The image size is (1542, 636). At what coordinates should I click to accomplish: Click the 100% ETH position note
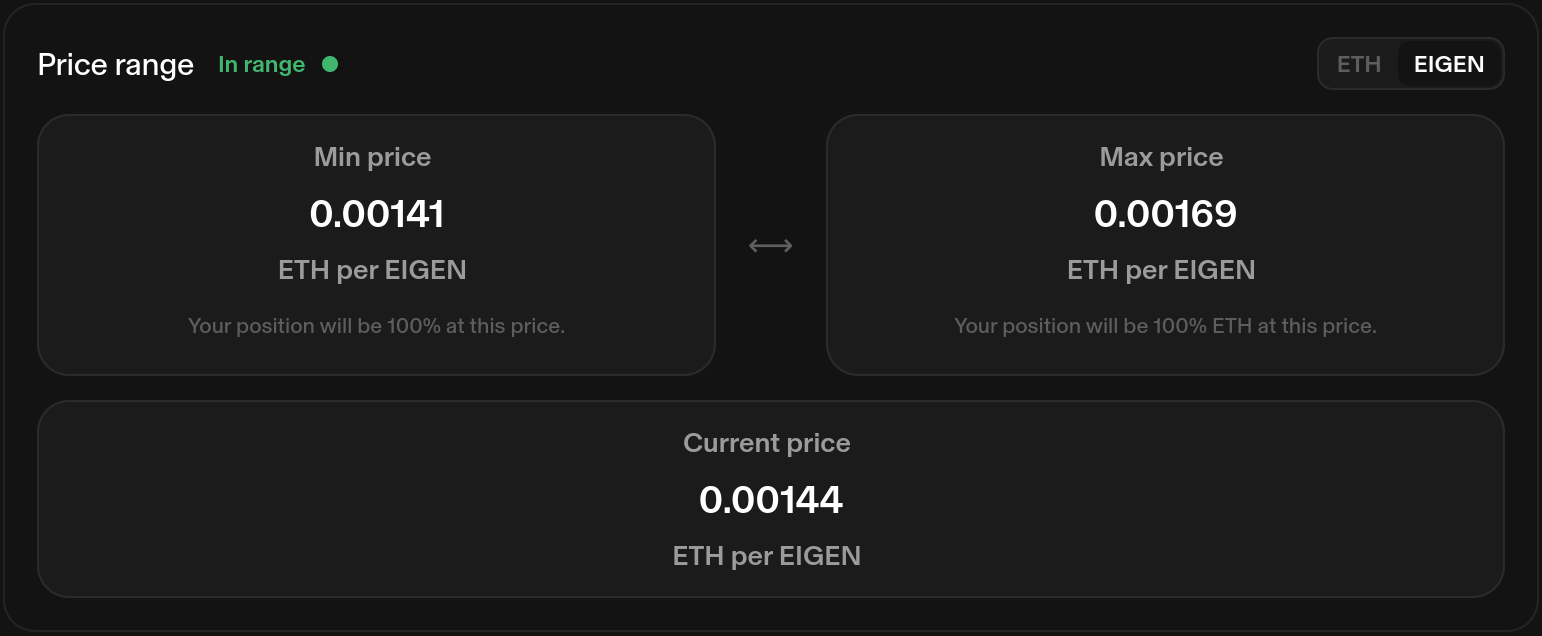1165,326
